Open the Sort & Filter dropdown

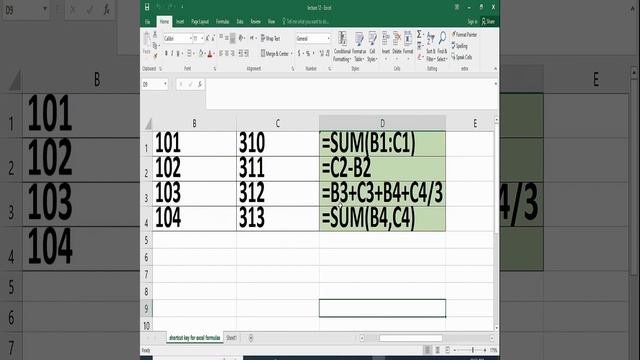[x=431, y=47]
